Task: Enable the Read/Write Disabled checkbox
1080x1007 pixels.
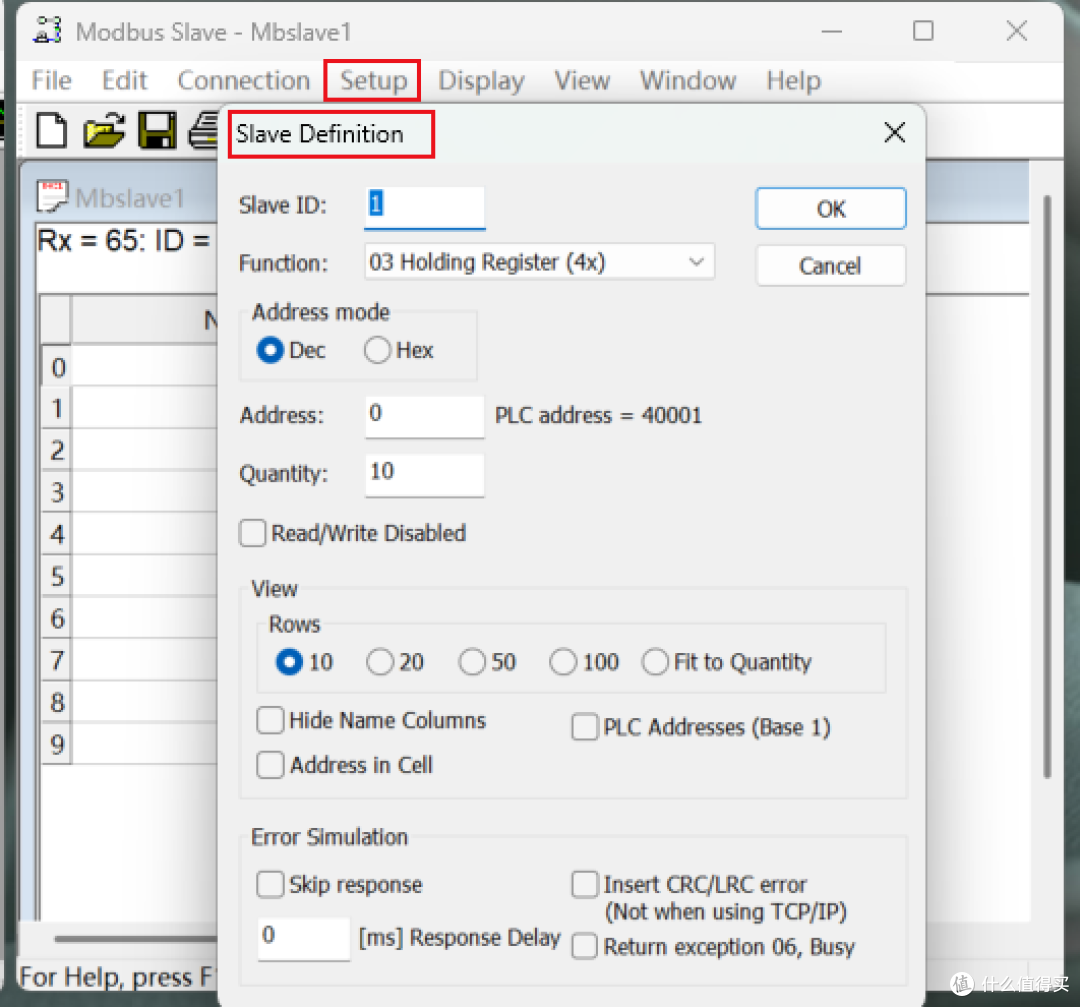Action: pyautogui.click(x=252, y=534)
